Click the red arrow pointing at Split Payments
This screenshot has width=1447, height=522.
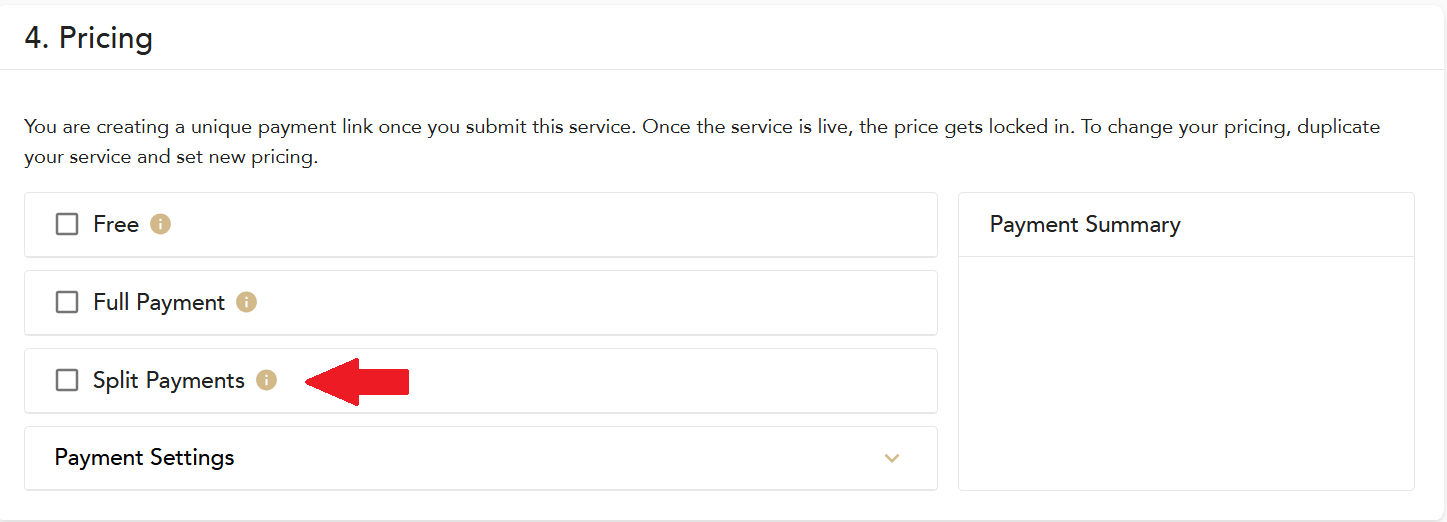(358, 381)
